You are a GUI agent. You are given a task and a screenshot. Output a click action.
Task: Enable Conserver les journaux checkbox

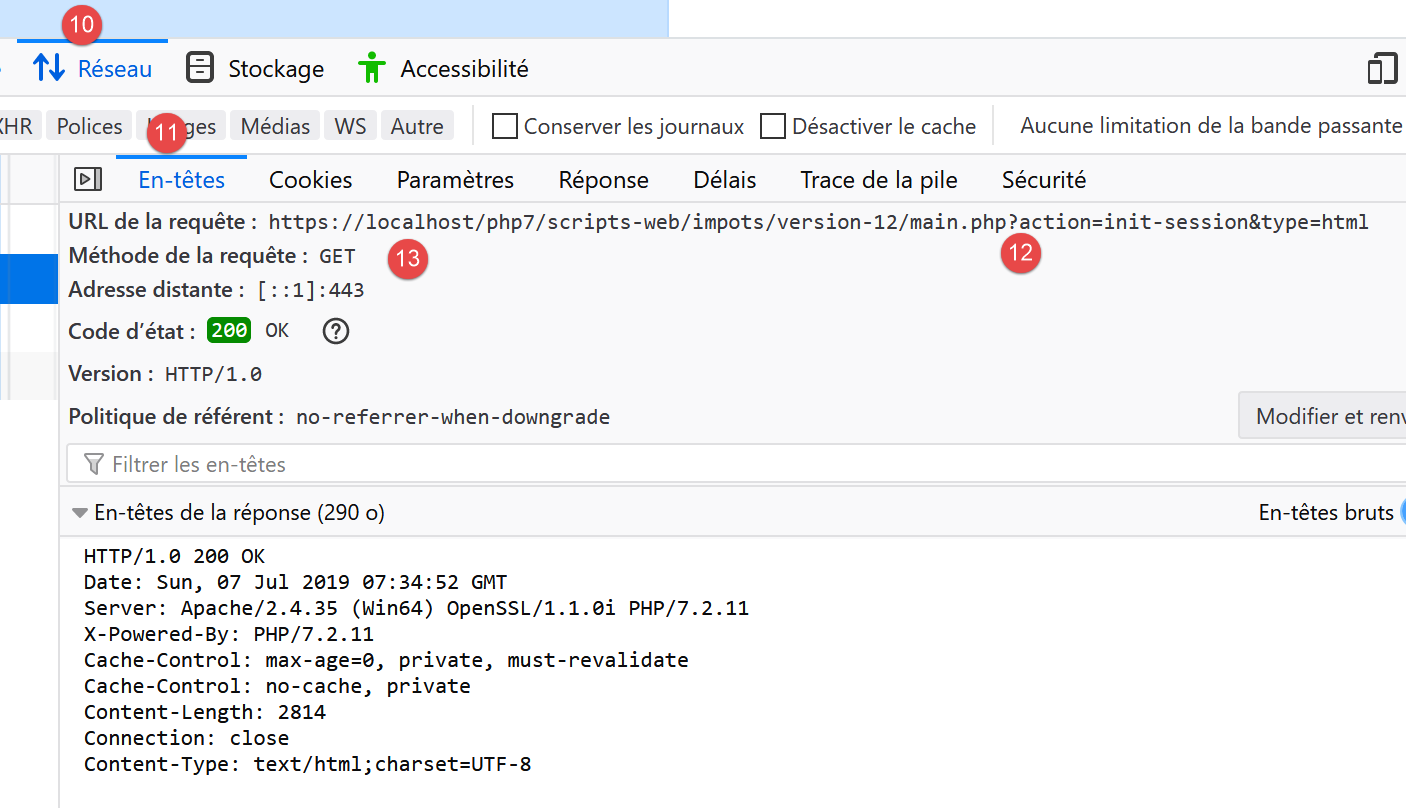[506, 127]
